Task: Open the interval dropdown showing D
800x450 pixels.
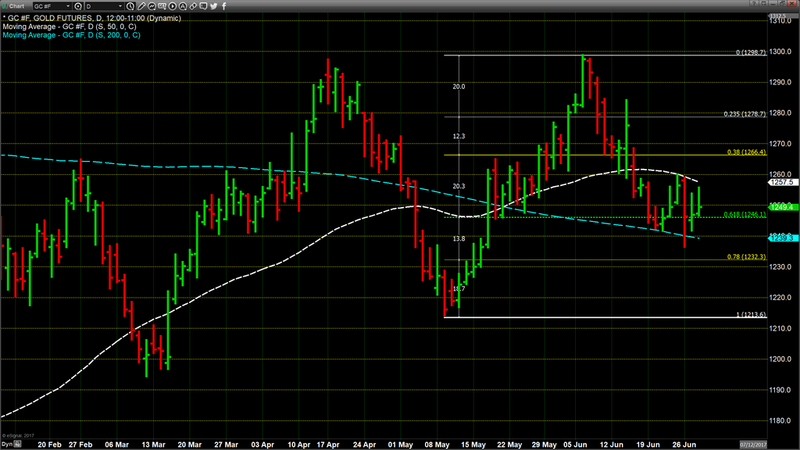Action: click(x=104, y=6)
